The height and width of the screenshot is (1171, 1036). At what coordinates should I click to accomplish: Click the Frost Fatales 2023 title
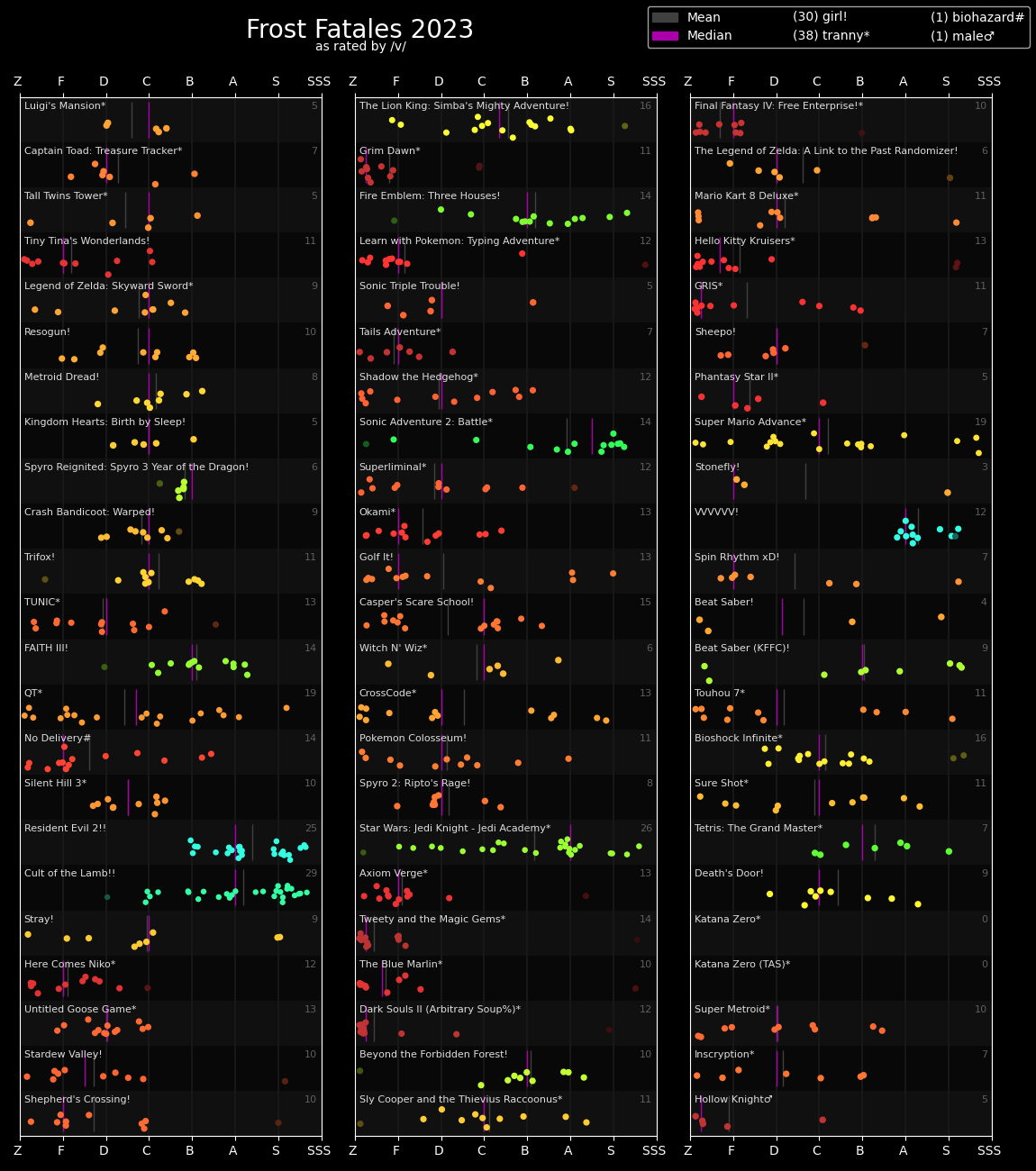[359, 30]
